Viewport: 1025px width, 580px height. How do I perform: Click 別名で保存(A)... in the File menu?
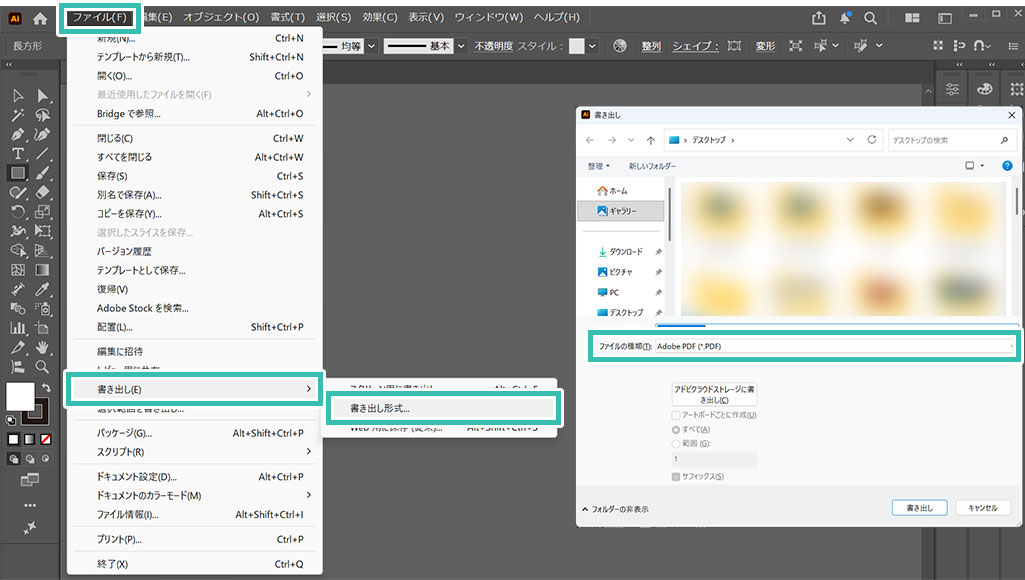129,195
